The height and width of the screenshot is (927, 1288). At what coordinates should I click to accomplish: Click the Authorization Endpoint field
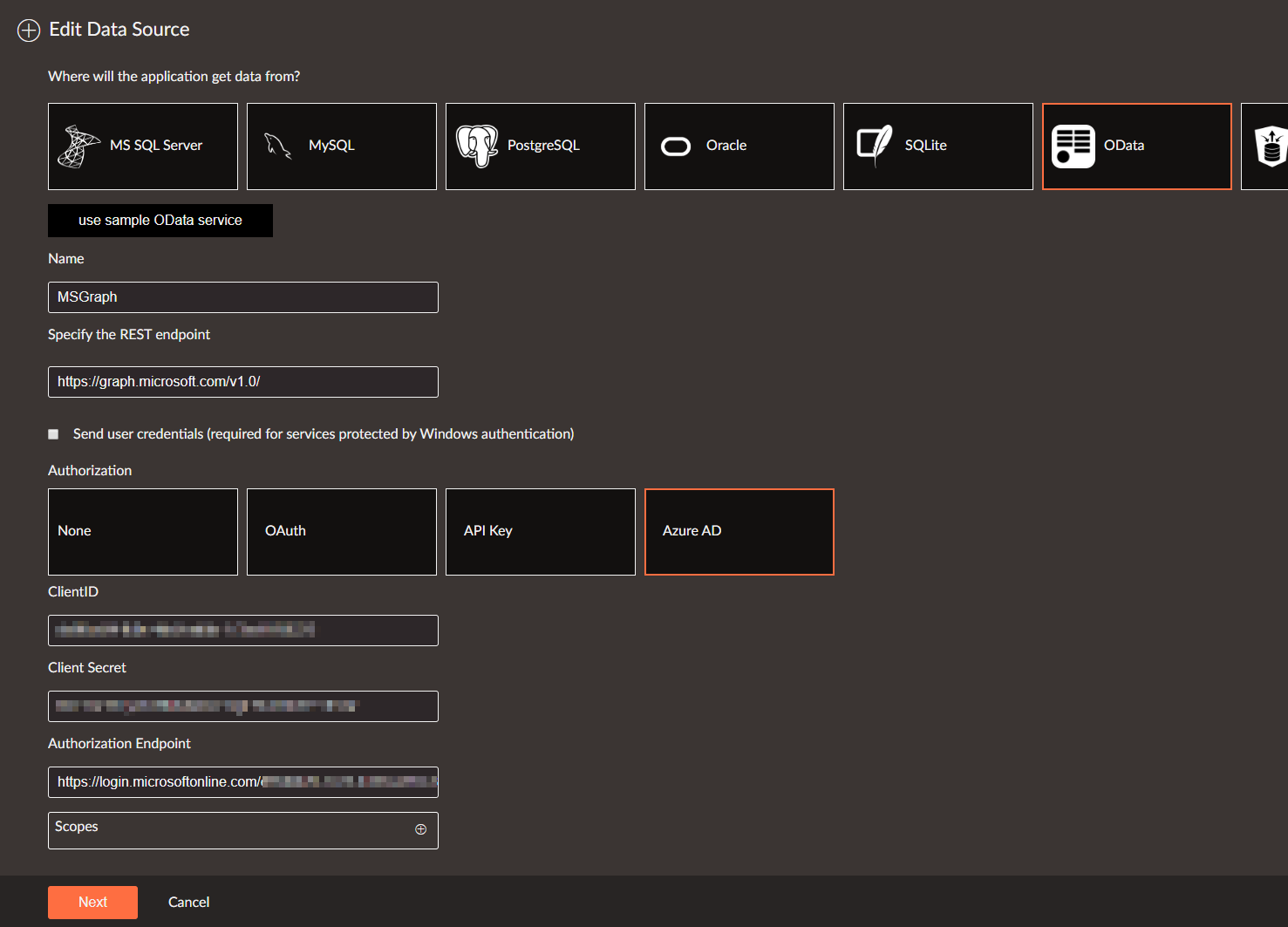(x=243, y=782)
